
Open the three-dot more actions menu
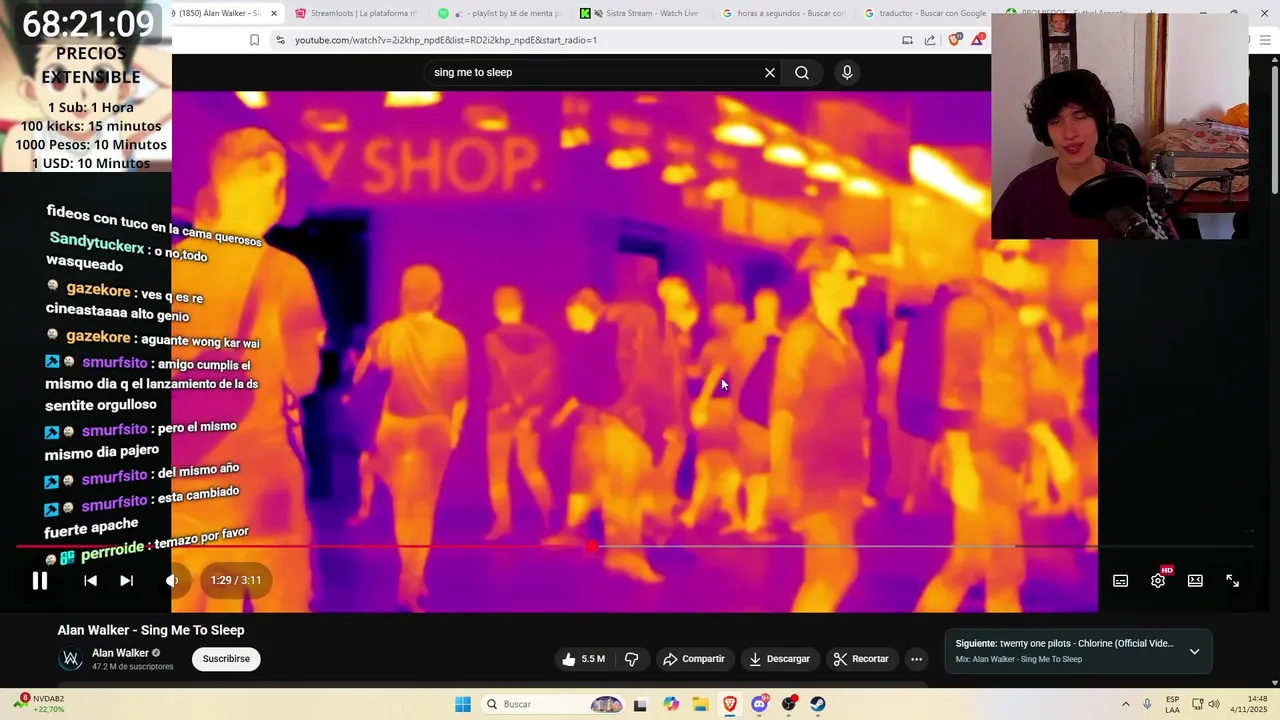916,659
